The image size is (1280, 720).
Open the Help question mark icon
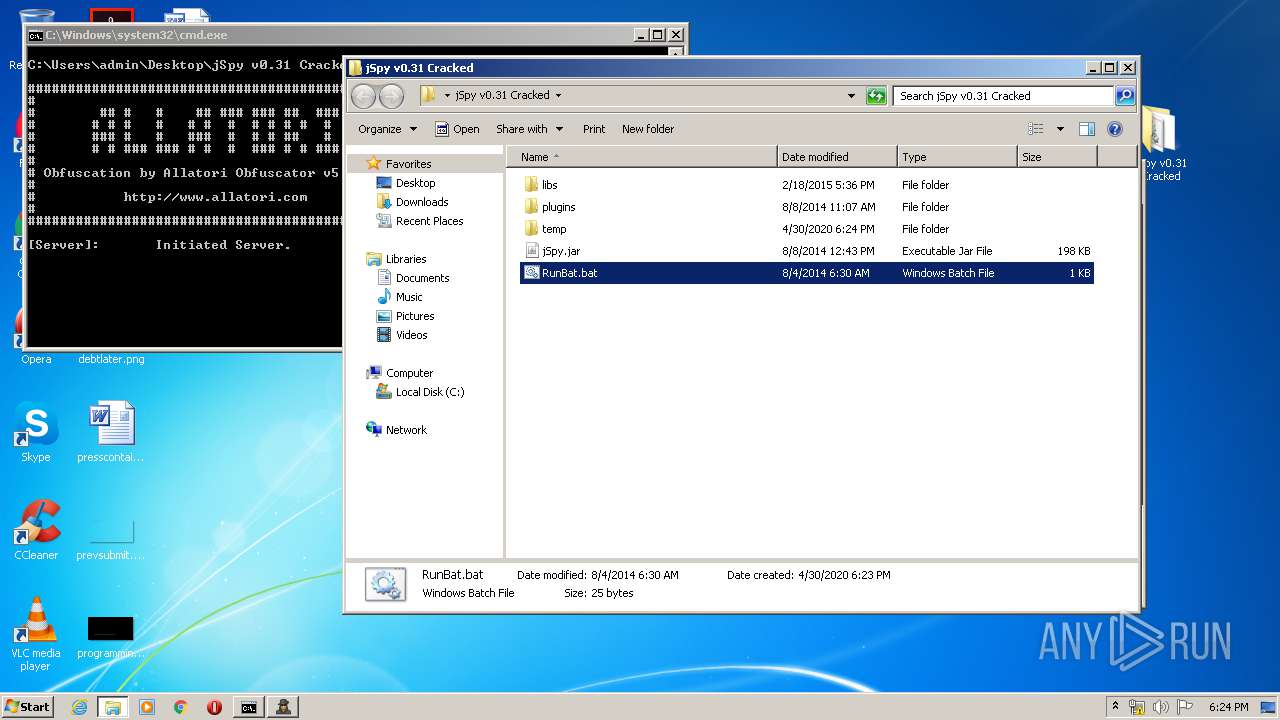click(1115, 129)
